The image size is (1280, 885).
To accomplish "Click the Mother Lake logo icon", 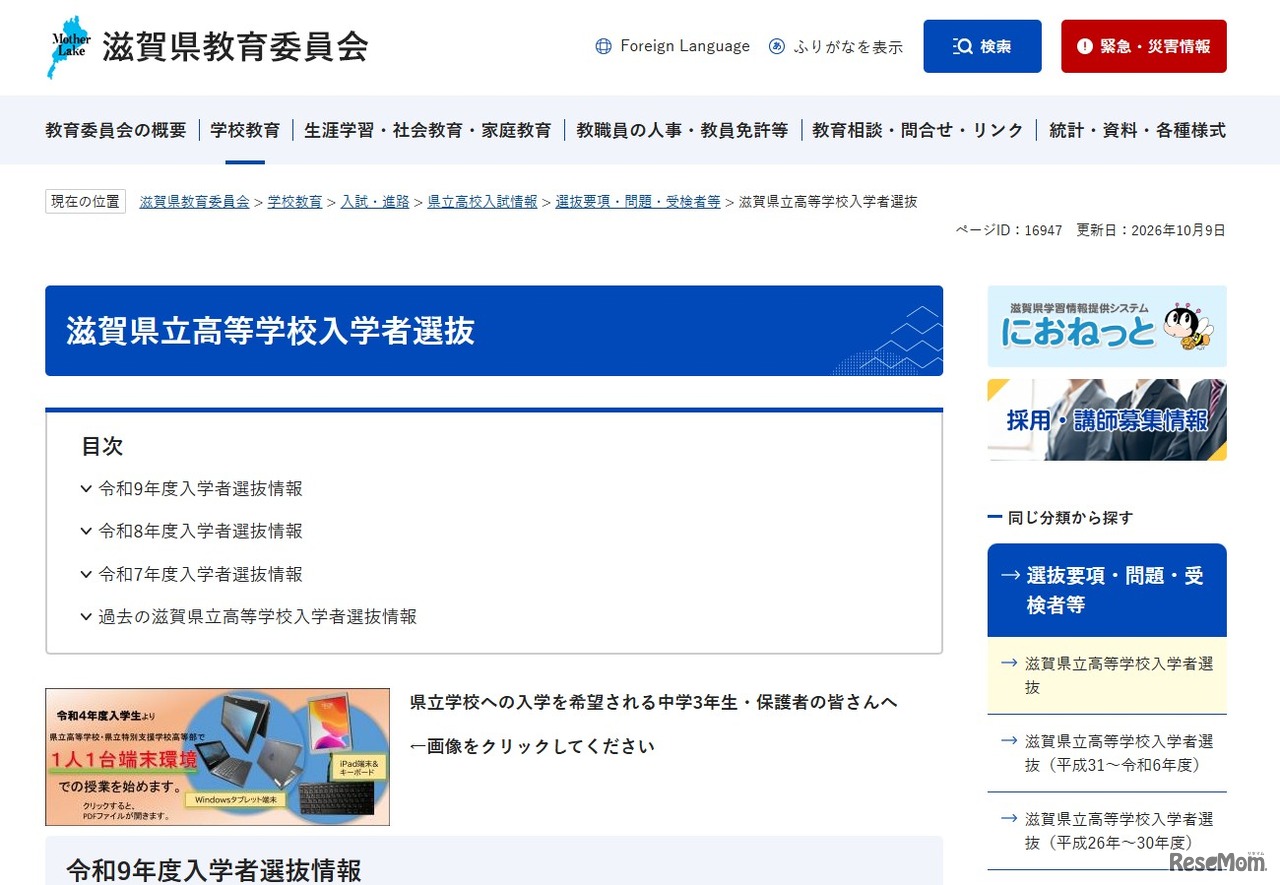I will click(x=69, y=46).
